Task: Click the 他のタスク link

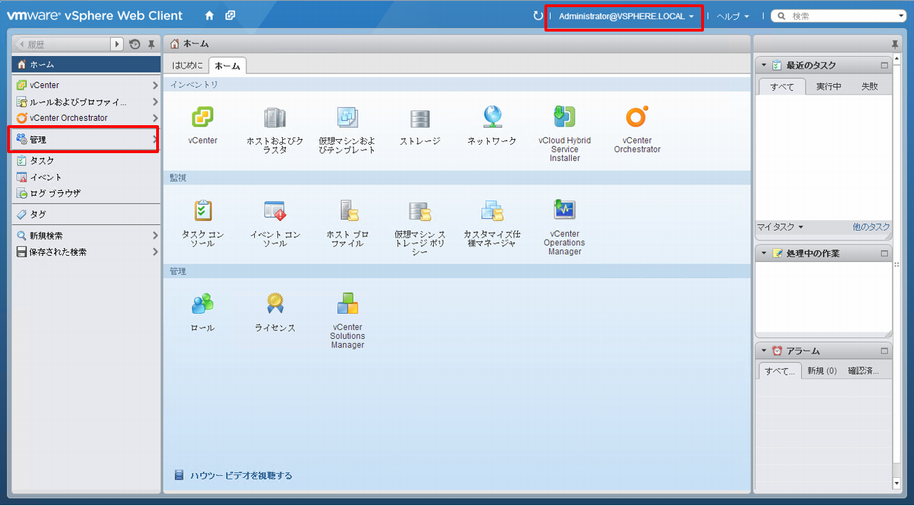Action: (x=870, y=227)
